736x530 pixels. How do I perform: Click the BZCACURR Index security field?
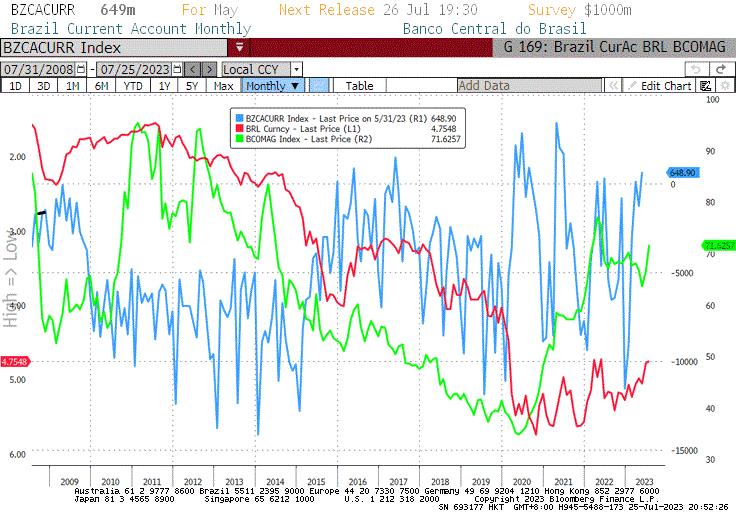pyautogui.click(x=114, y=47)
